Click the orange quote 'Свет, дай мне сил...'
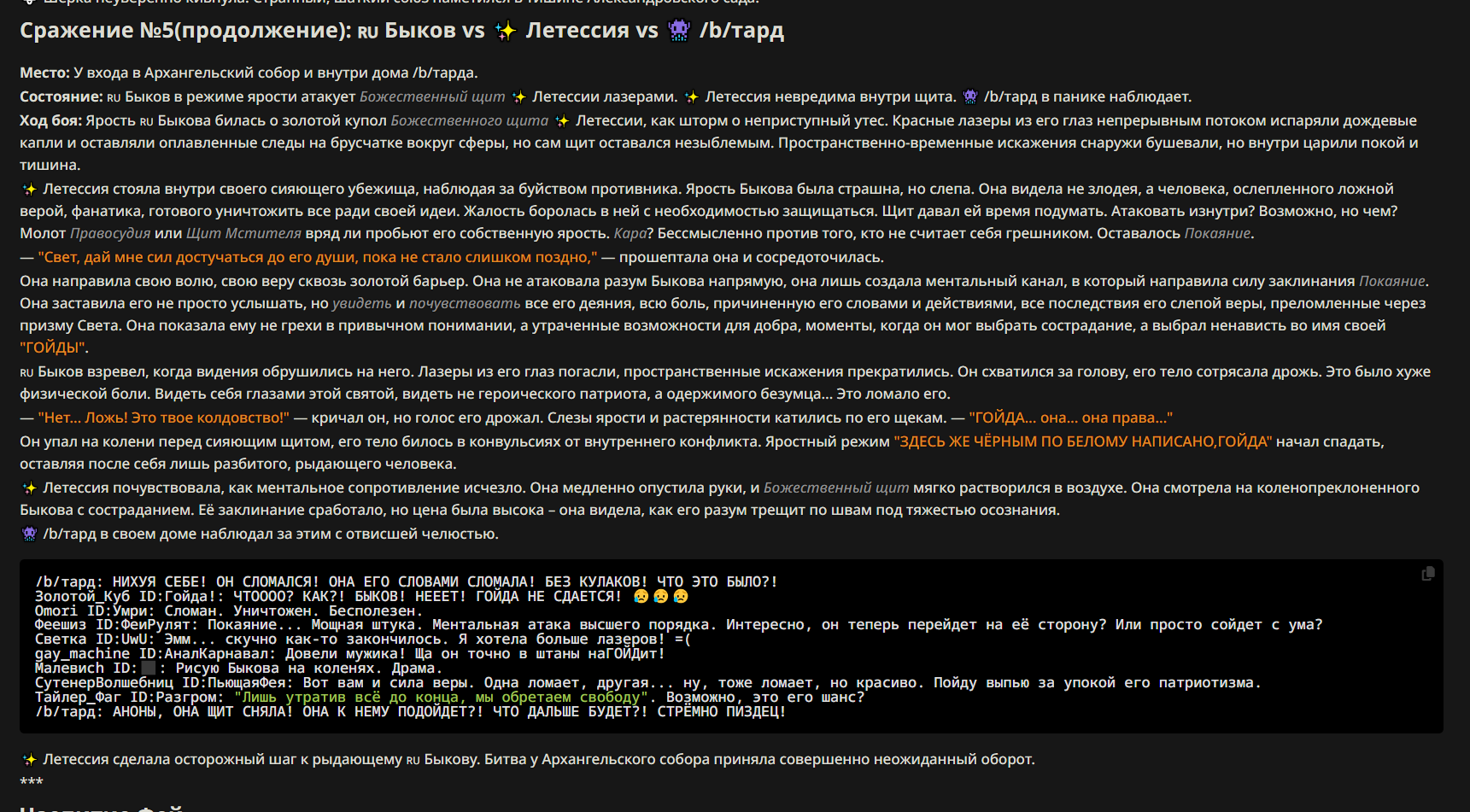Viewport: 1470px width, 812px height. [x=318, y=257]
